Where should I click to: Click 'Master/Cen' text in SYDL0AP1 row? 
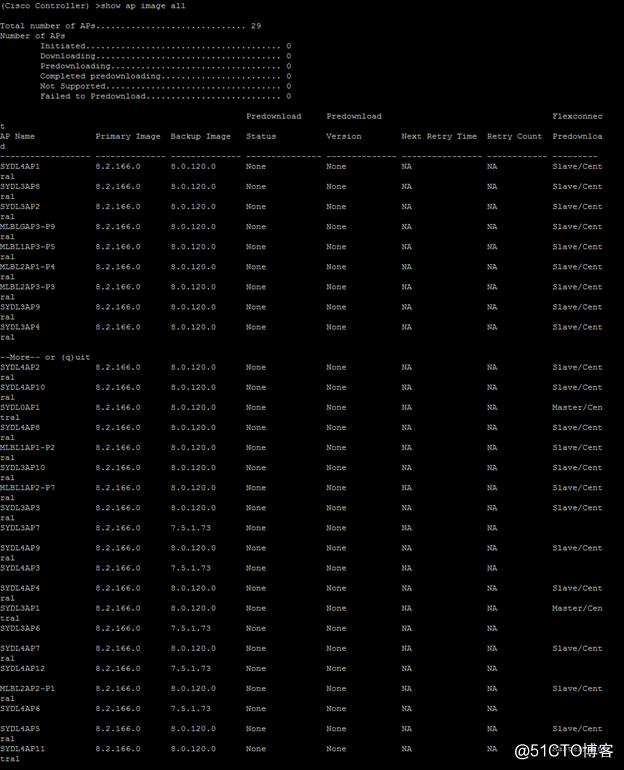click(x=577, y=408)
